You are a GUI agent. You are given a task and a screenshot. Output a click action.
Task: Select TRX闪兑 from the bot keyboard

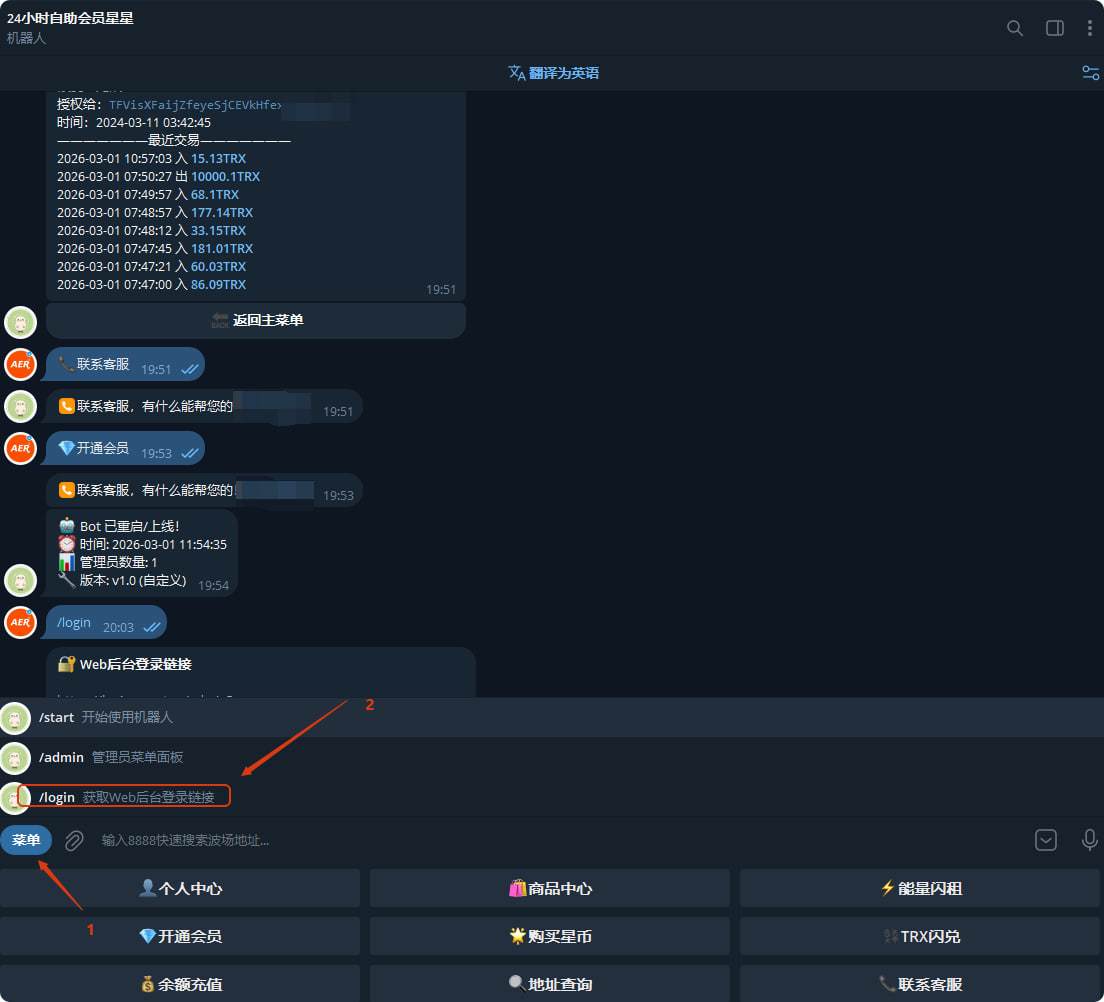(920, 936)
